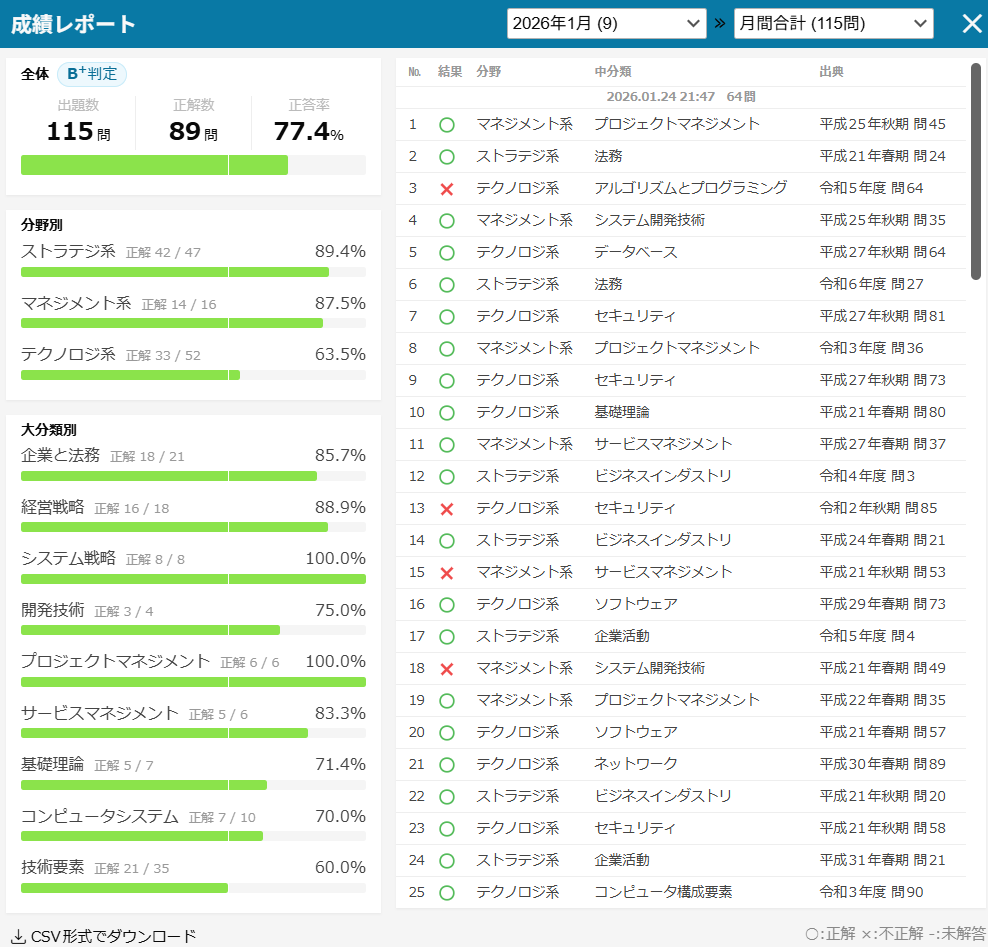This screenshot has width=988, height=947.
Task: Close the 成績レポート panel with X
Action: [x=972, y=24]
